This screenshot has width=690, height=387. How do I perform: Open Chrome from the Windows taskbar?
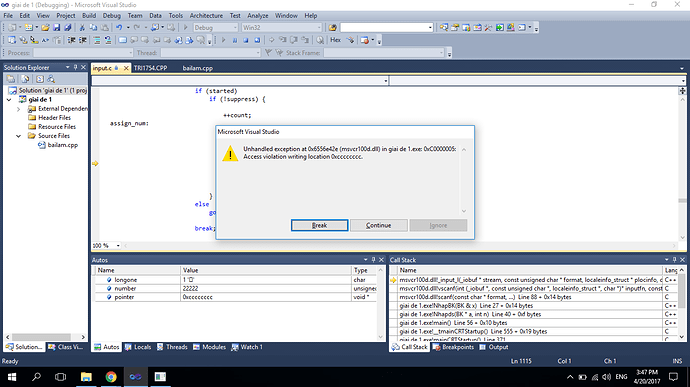coord(111,376)
